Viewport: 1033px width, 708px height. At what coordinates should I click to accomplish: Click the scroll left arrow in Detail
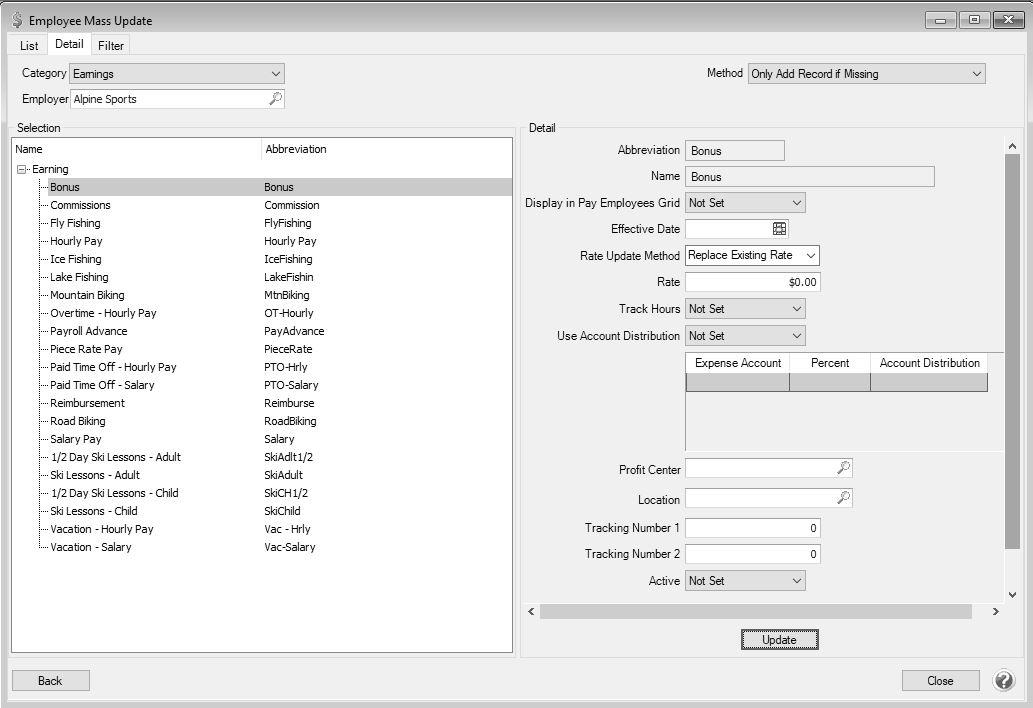(531, 611)
